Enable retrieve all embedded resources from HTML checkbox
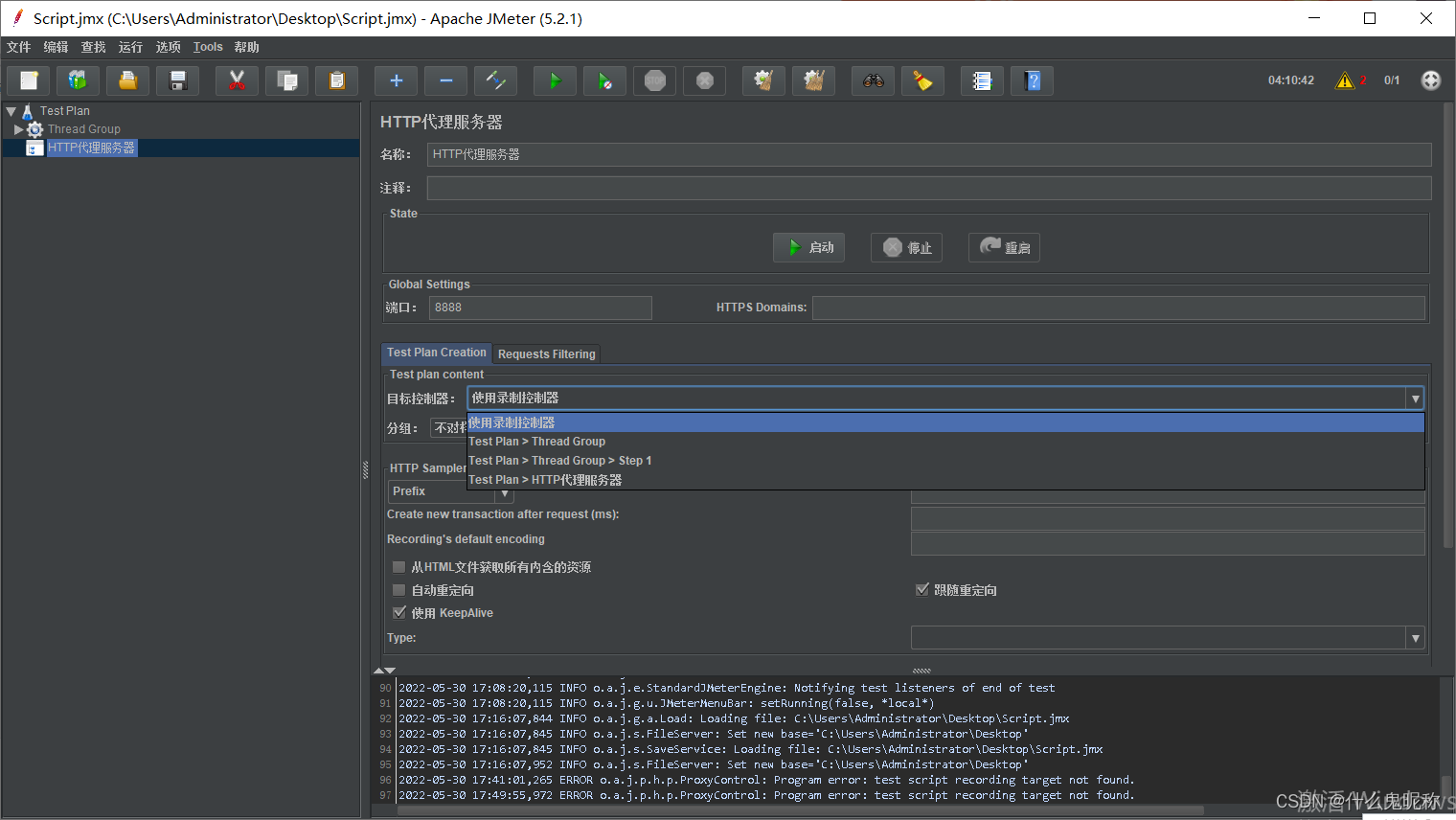This screenshot has height=820, width=1456. coord(399,567)
